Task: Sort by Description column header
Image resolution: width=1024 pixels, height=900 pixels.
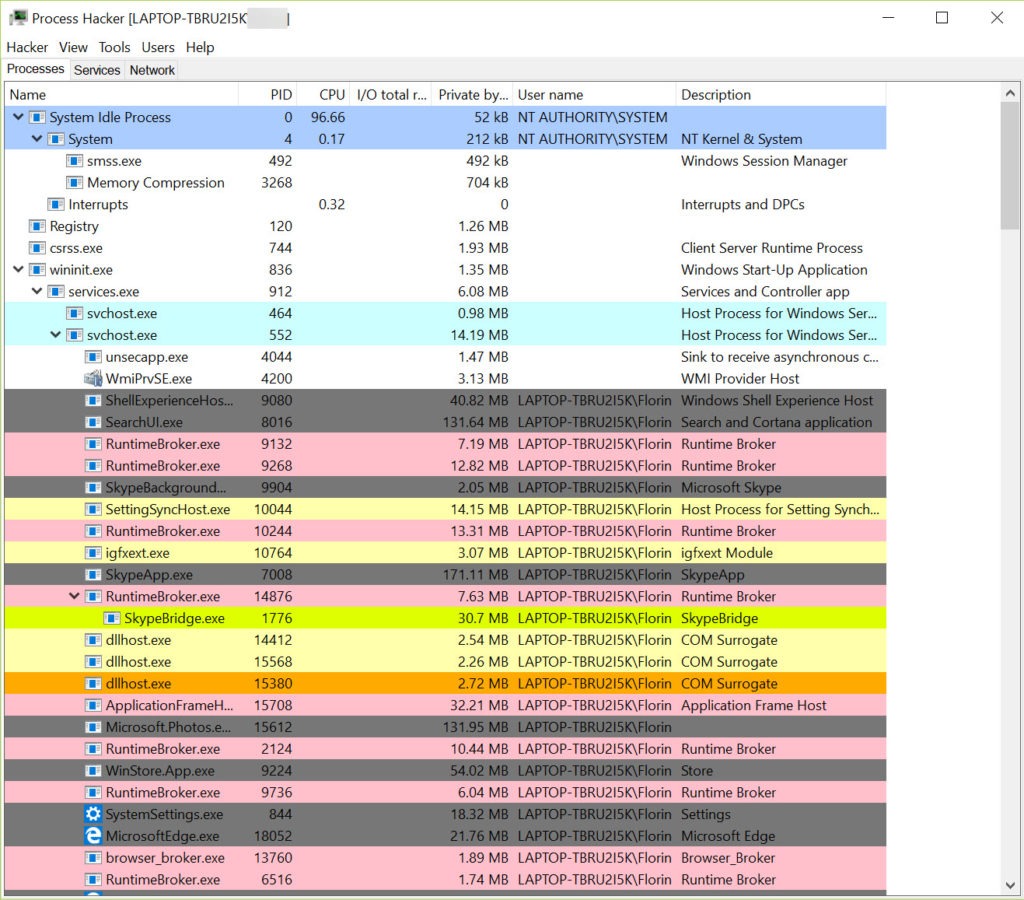Action: pyautogui.click(x=781, y=95)
